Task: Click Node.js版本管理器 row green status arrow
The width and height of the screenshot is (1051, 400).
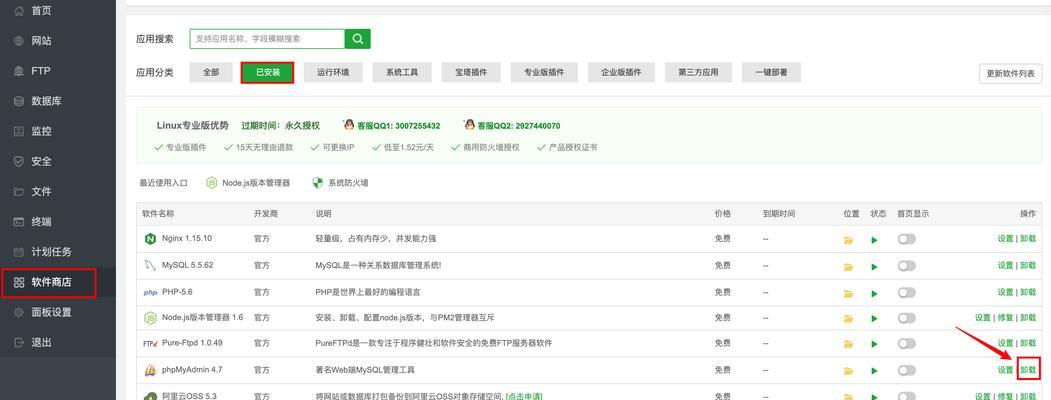Action: point(874,318)
